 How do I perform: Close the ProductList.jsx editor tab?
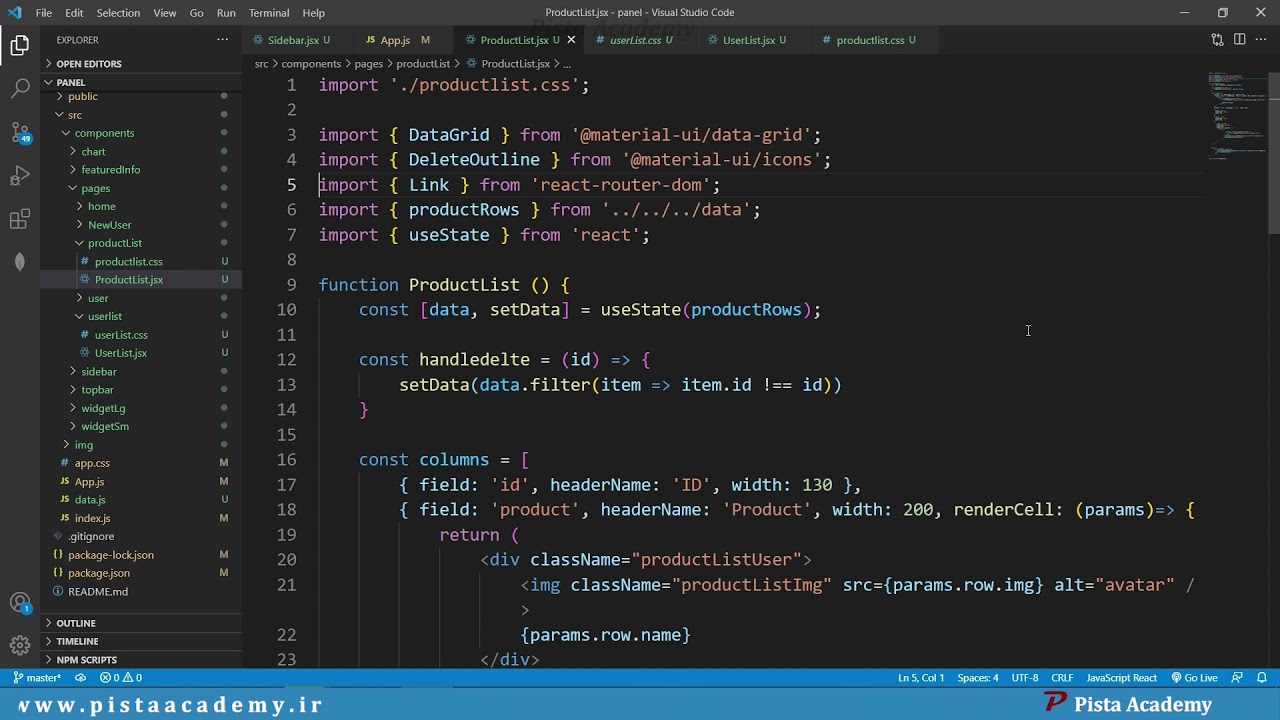[571, 40]
